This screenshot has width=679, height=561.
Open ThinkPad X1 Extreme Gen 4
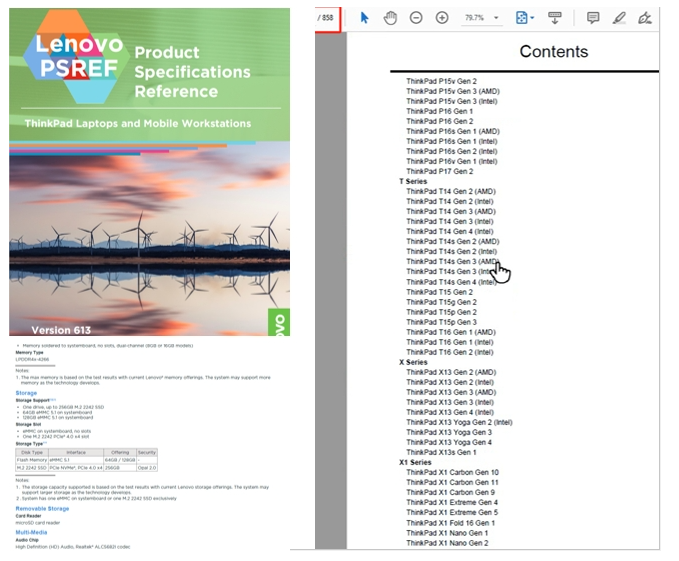[452, 502]
